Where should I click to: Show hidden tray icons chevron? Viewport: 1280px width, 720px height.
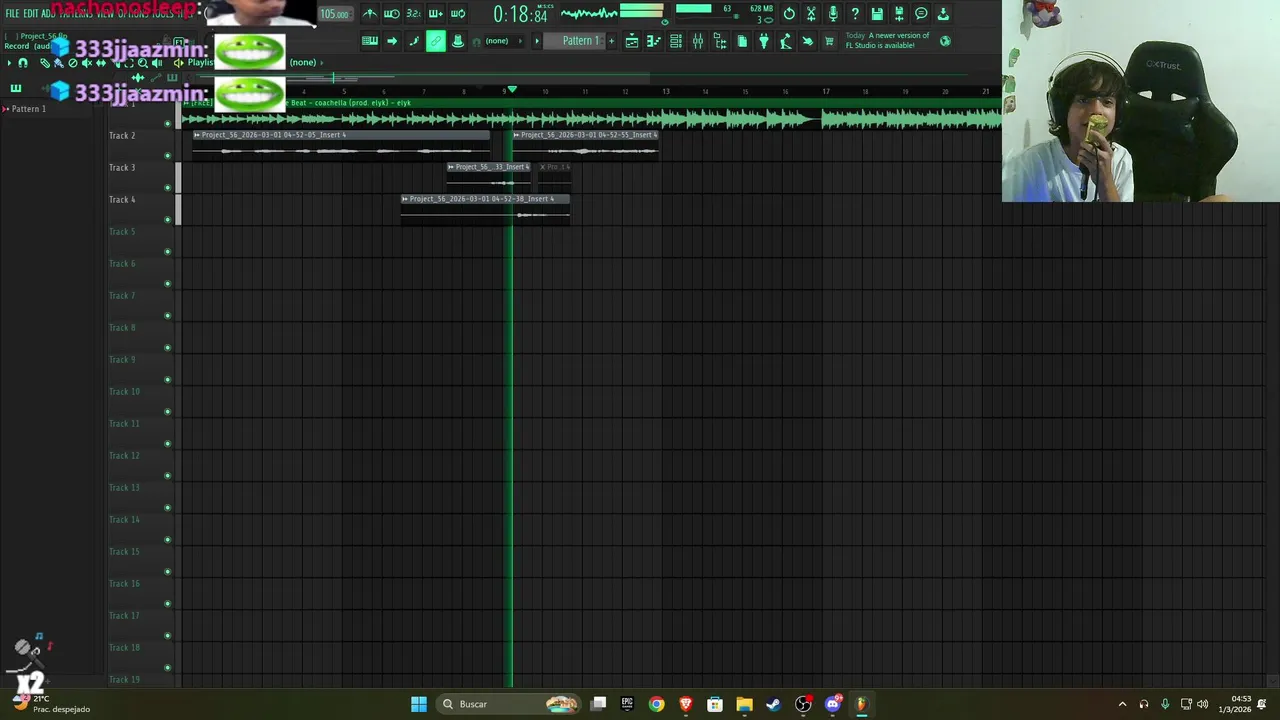click(x=1122, y=704)
